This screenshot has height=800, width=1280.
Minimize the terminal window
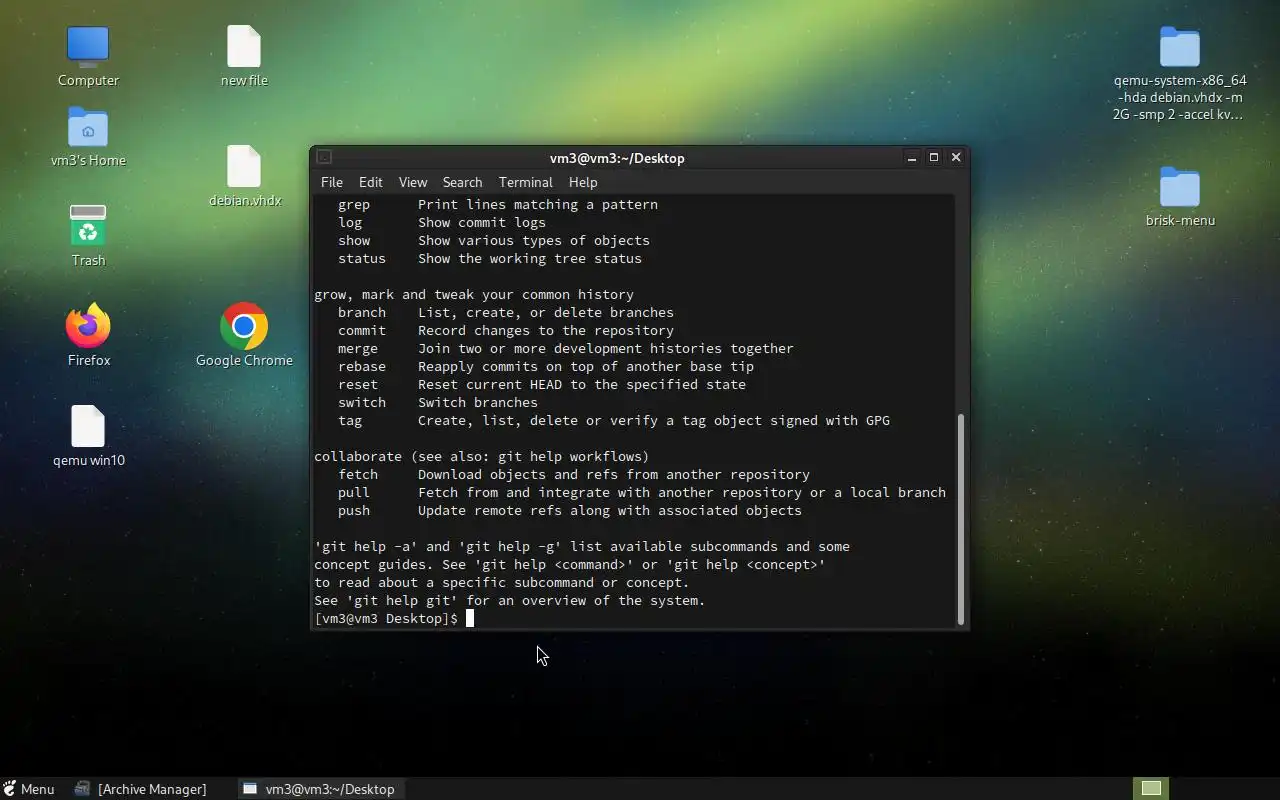[x=912, y=157]
